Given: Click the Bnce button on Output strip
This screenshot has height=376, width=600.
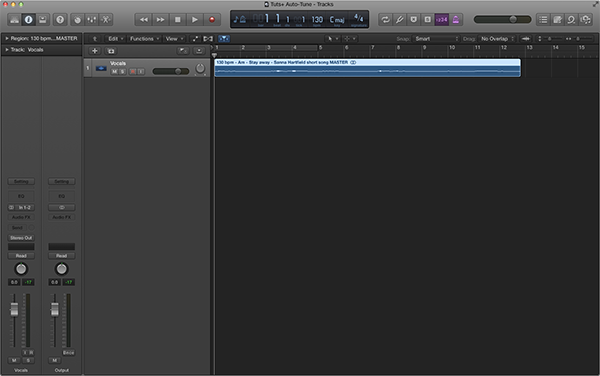Looking at the screenshot, I should click(68, 353).
